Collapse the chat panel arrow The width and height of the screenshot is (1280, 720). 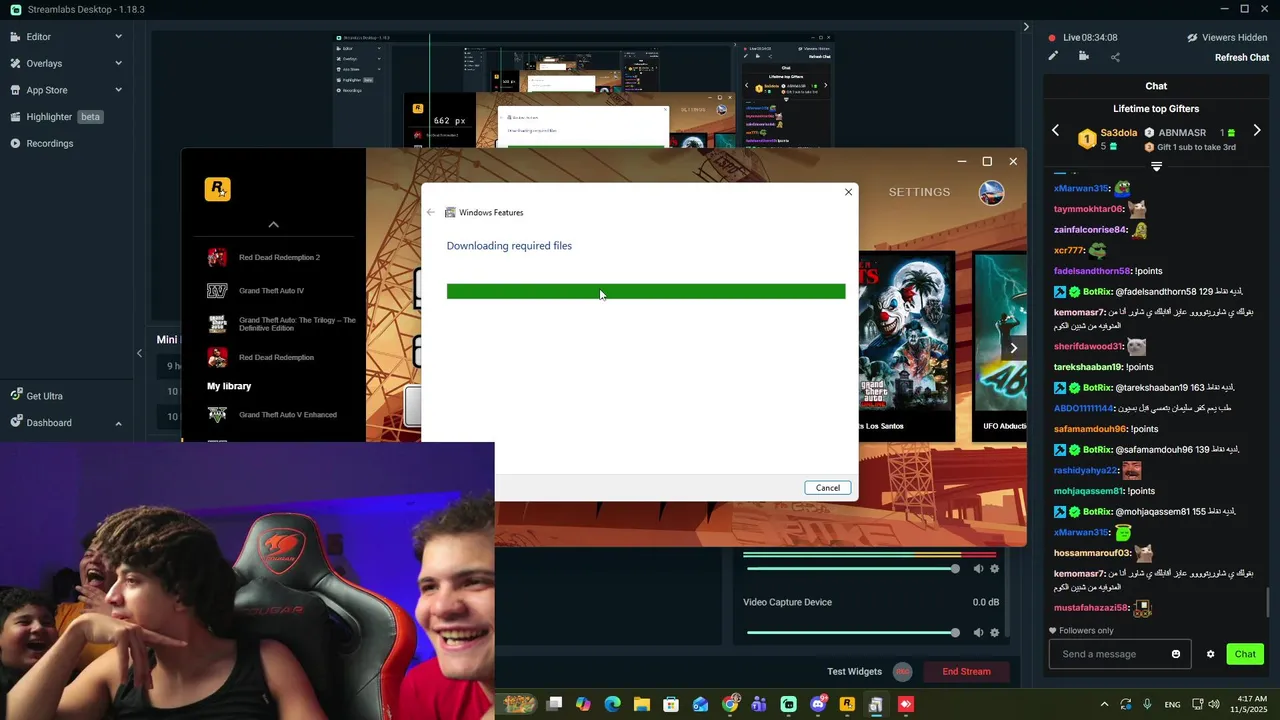click(1026, 27)
